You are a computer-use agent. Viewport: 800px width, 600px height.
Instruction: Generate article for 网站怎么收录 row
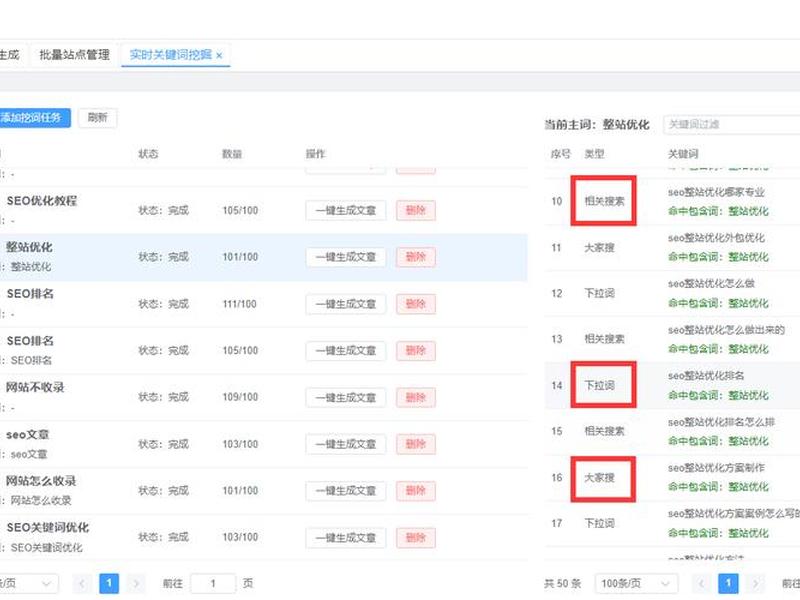click(345, 491)
